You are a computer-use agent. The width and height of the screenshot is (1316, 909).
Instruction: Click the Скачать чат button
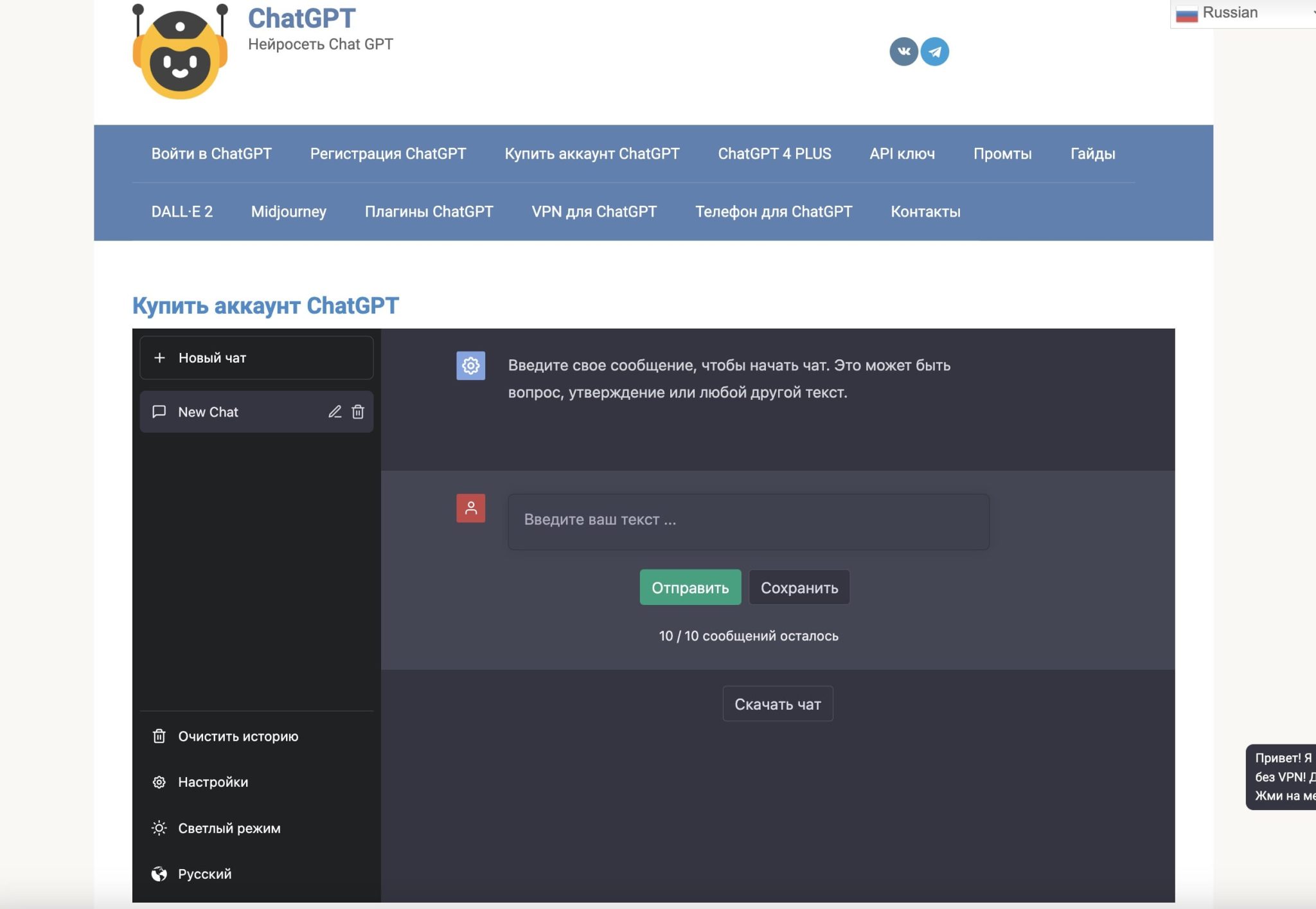point(778,704)
